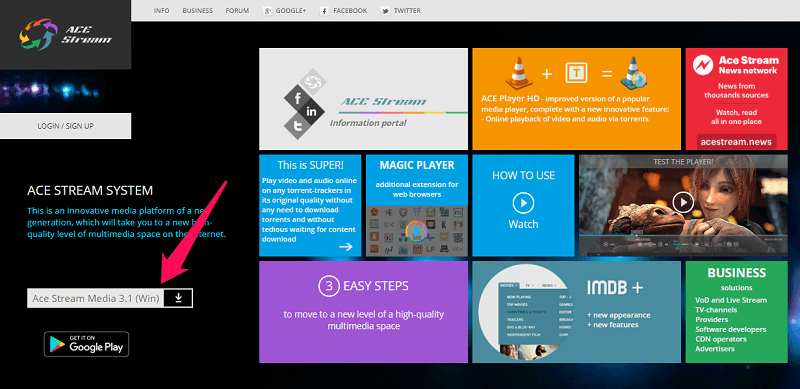Click 'to move to a new level' text
800x389 pixels.
click(x=363, y=320)
